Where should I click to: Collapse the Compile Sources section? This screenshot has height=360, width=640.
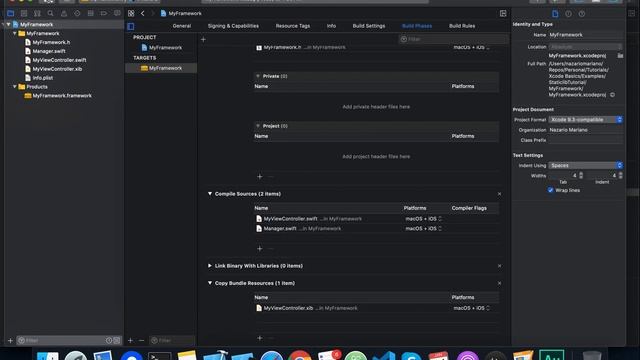click(x=210, y=194)
